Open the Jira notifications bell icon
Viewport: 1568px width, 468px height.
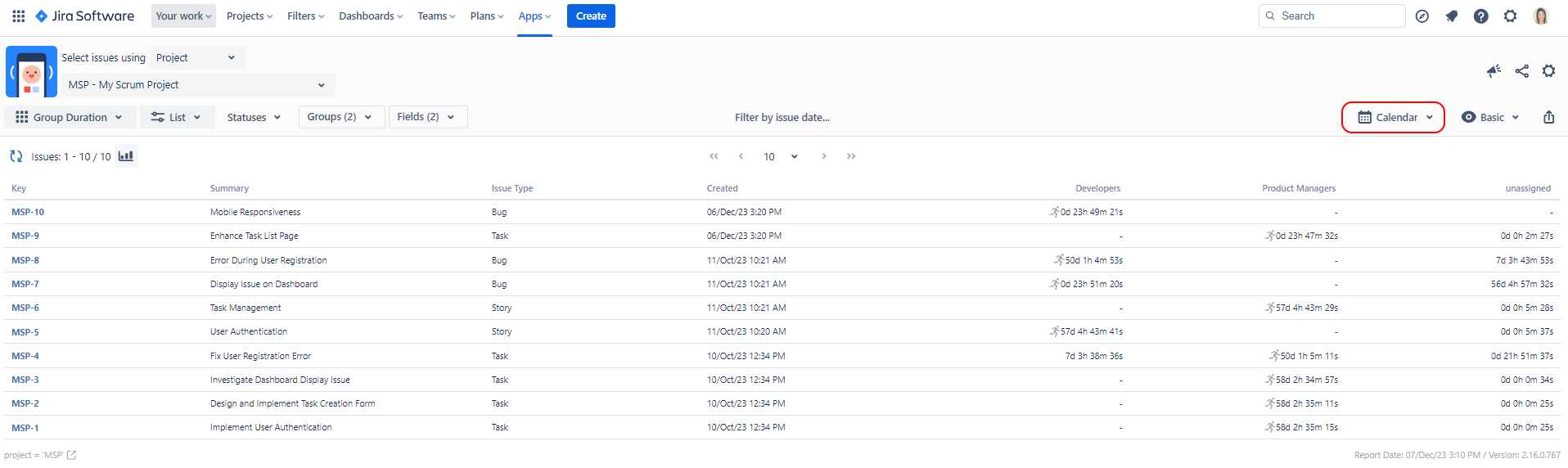pyautogui.click(x=1451, y=16)
